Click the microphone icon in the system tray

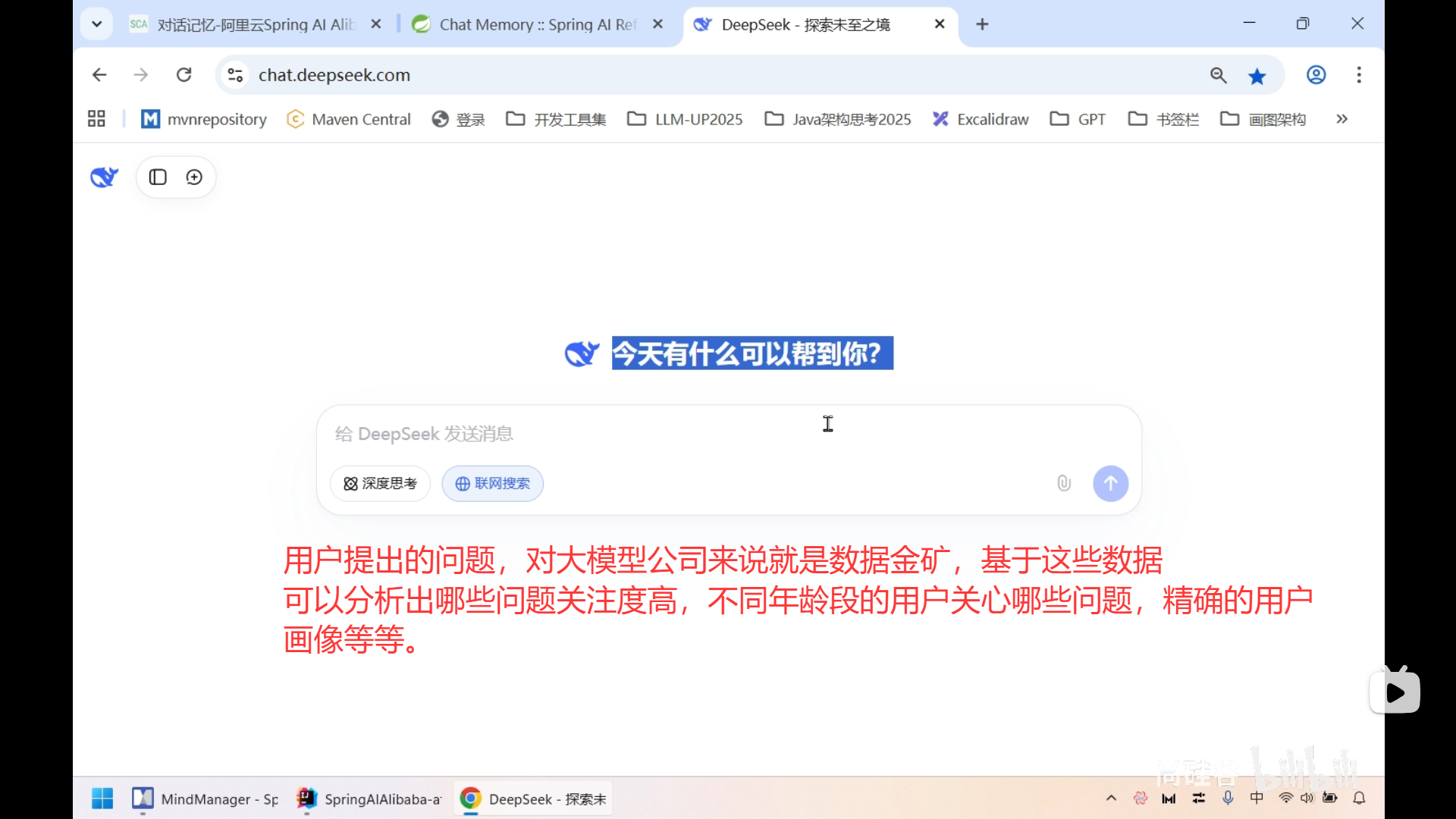click(x=1228, y=798)
